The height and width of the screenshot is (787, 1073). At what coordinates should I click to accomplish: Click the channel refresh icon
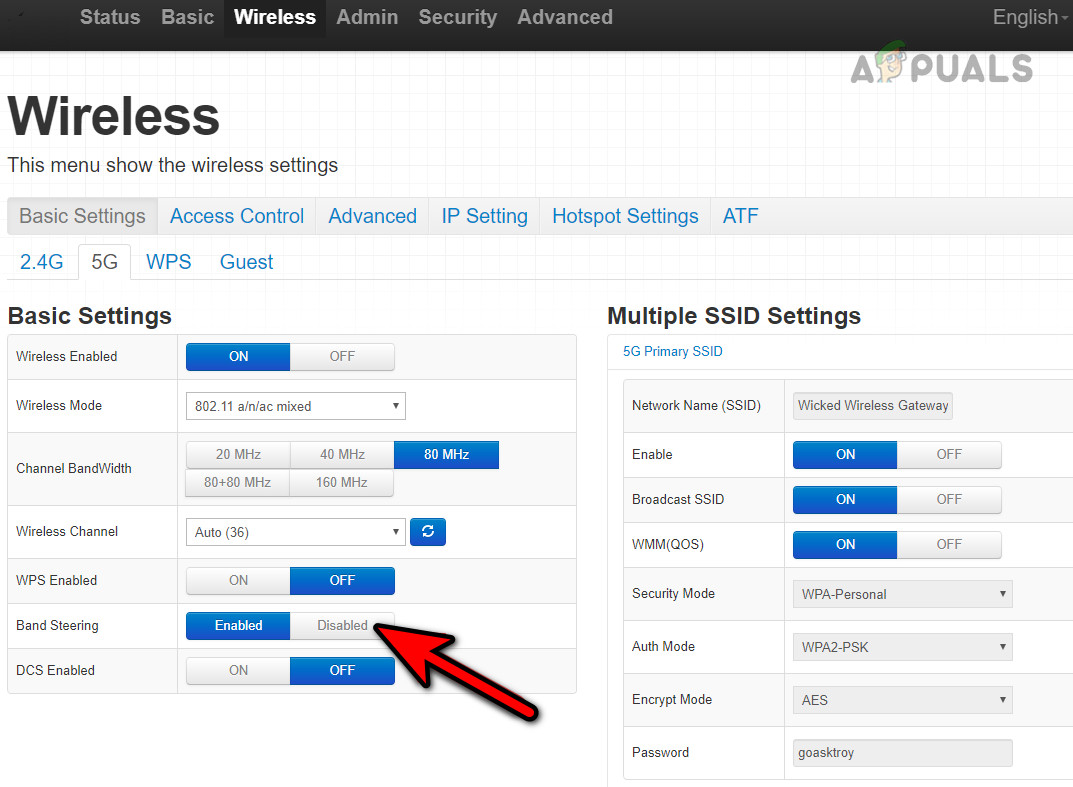[427, 531]
